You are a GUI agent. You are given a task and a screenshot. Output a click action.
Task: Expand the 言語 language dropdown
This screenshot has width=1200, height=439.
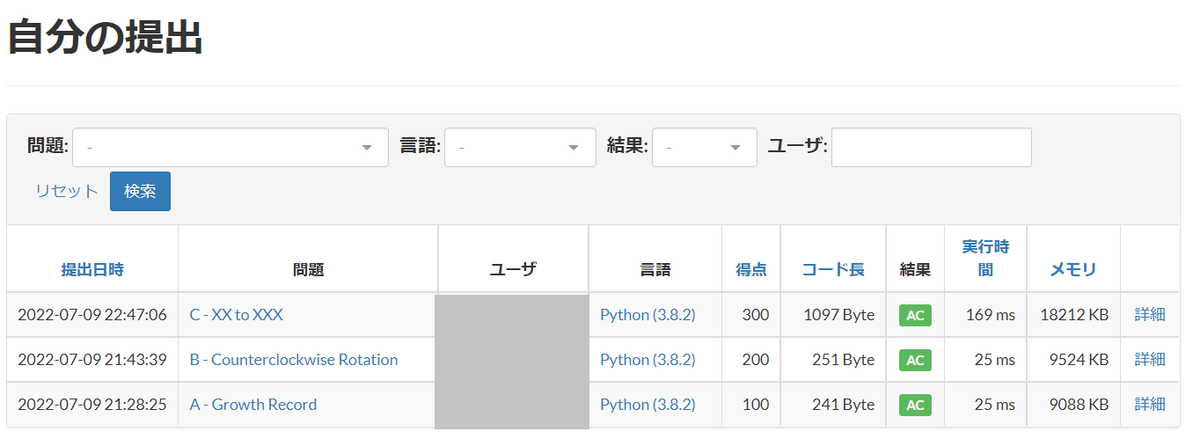[x=520, y=147]
